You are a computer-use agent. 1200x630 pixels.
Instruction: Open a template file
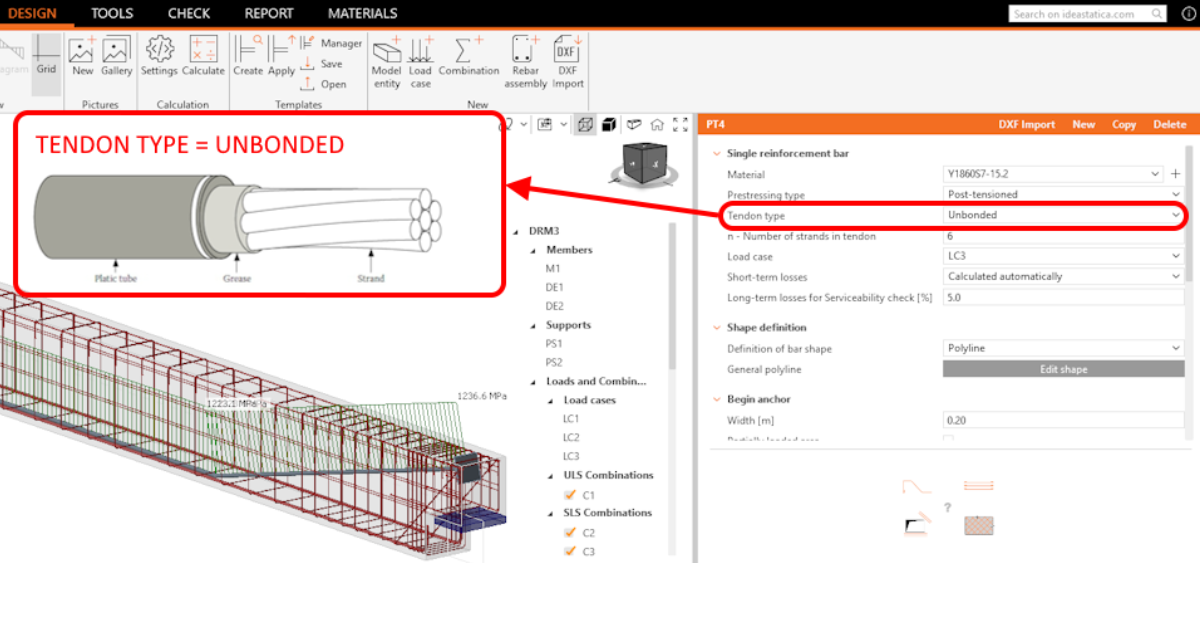coord(324,84)
